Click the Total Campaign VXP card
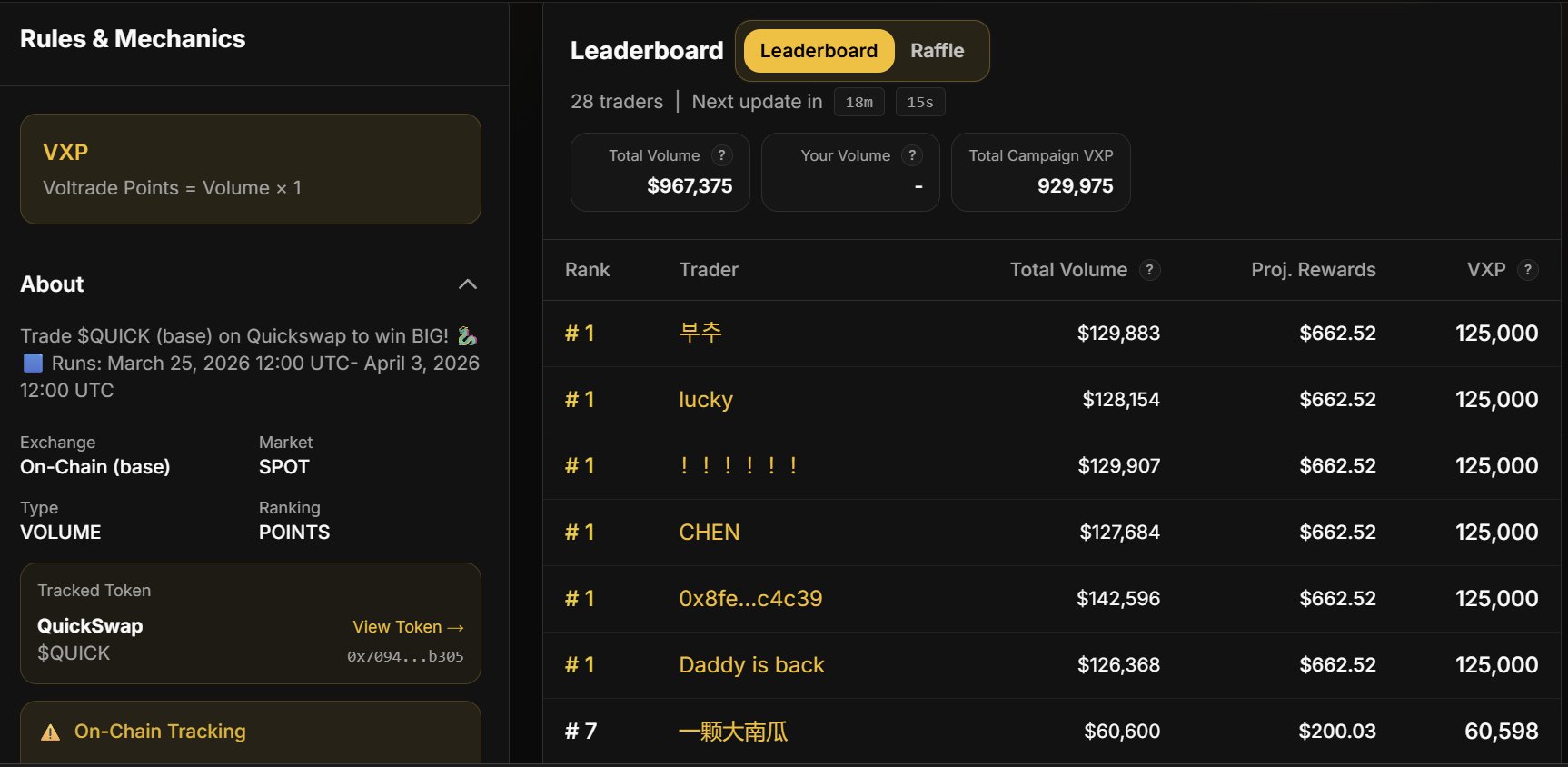 [1040, 172]
